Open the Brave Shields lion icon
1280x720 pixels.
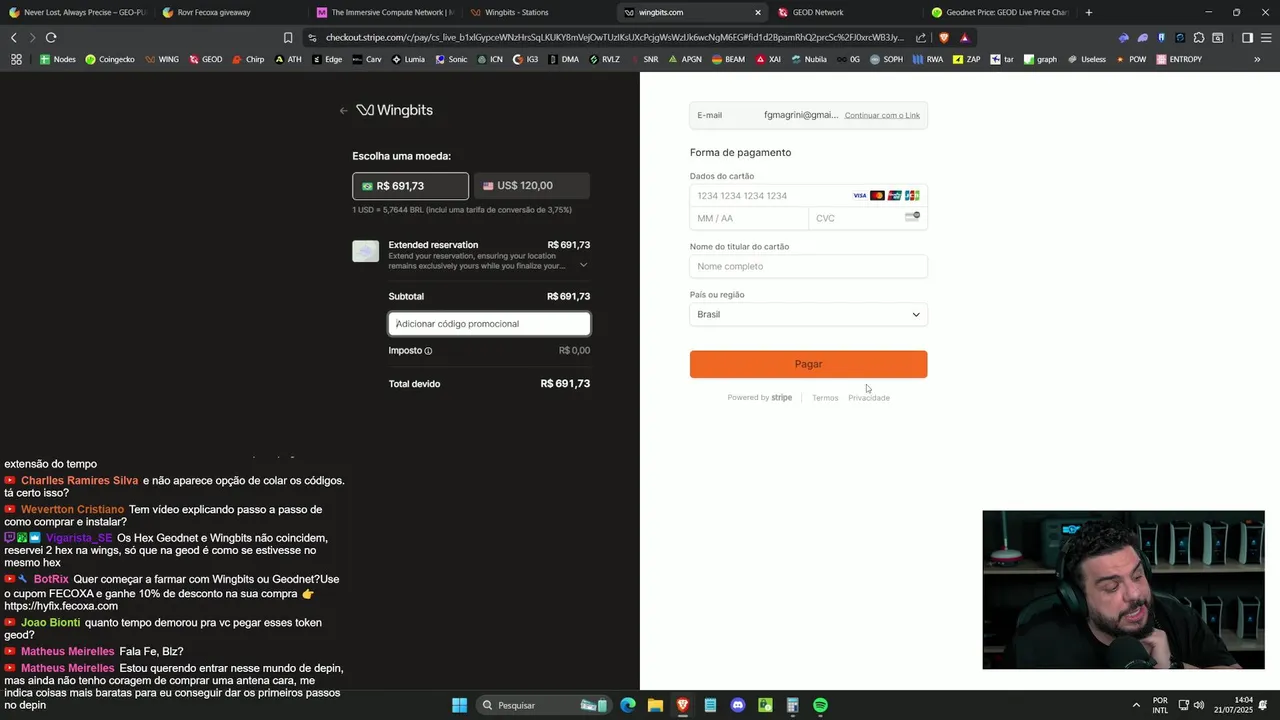pos(943,38)
